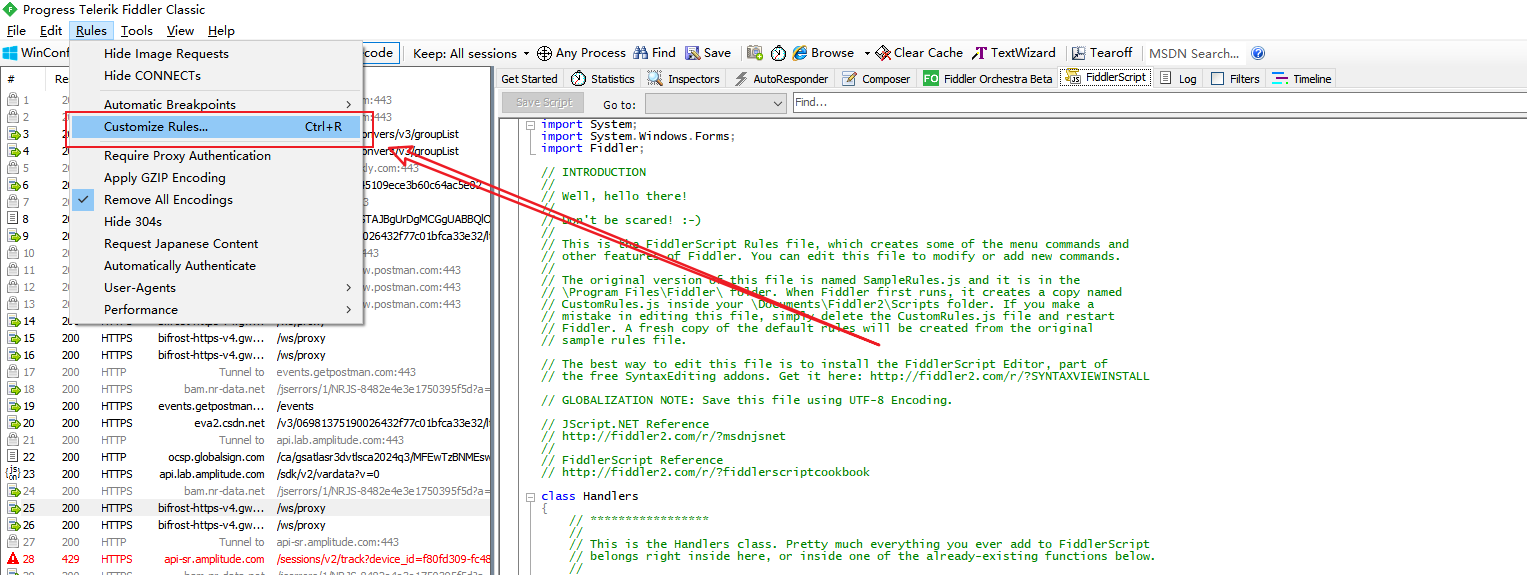Select session 28 red warning icon row
The height and width of the screenshot is (575, 1527).
[x=246, y=559]
